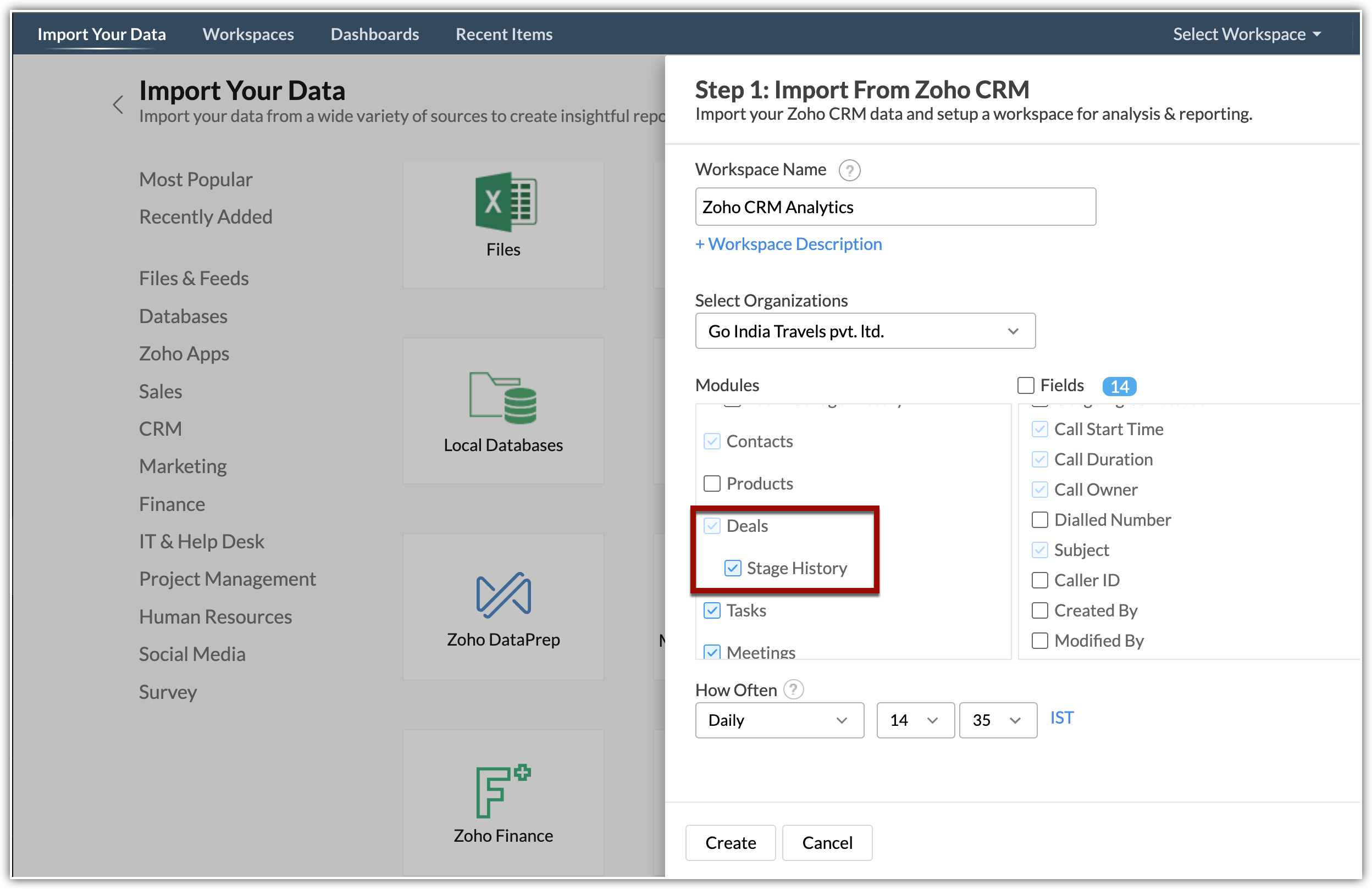Check the Fields select-all checkbox

[1026, 386]
